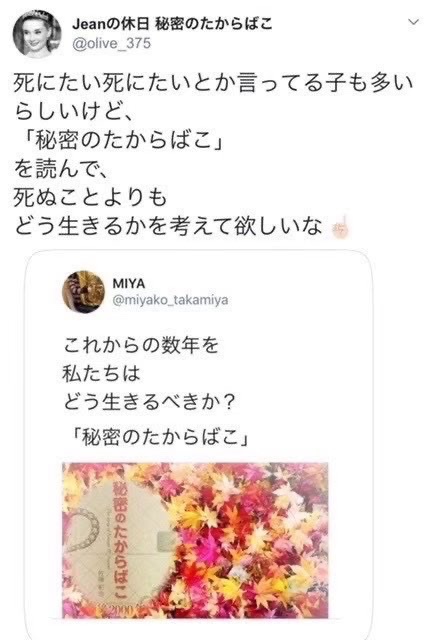Click the line どう生きるべきか？ in quoted tweet

(149, 402)
